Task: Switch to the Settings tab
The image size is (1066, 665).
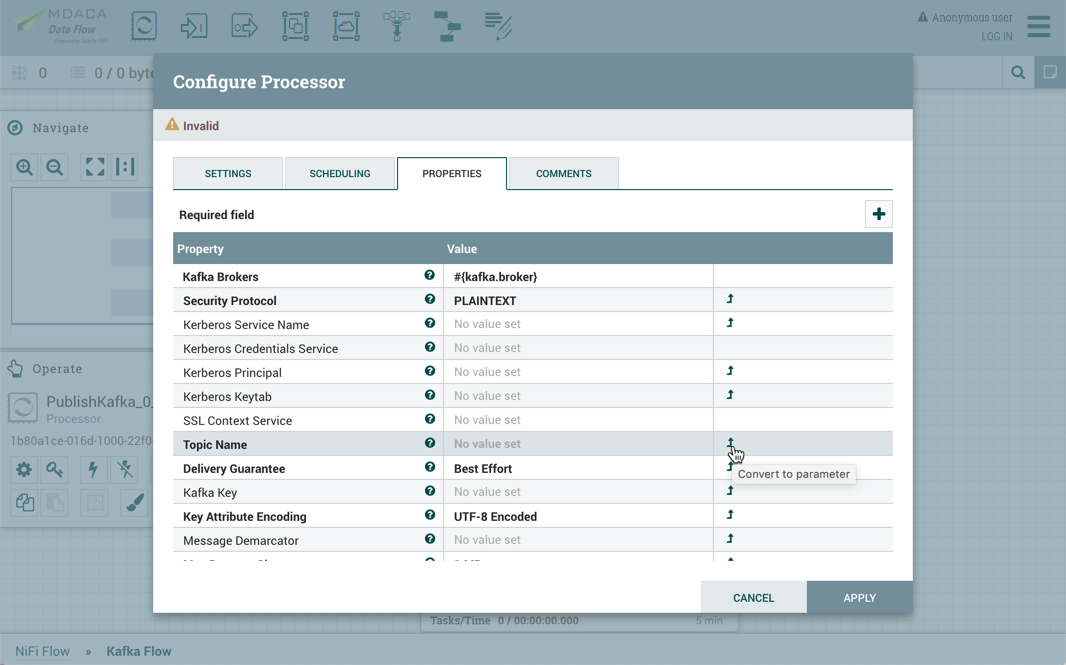Action: [x=228, y=174]
